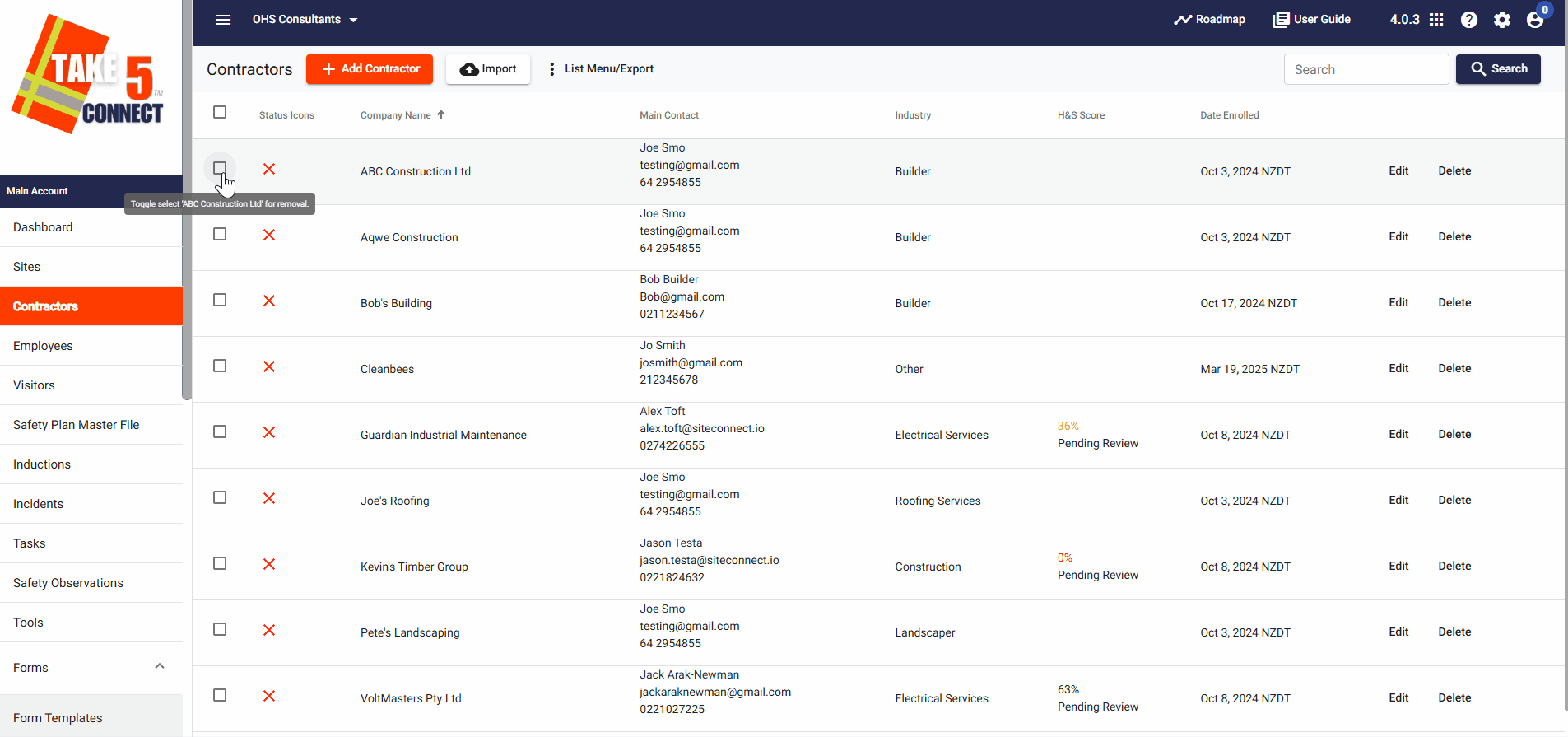The image size is (1568, 737).
Task: Open the settings gear icon
Action: [1502, 20]
